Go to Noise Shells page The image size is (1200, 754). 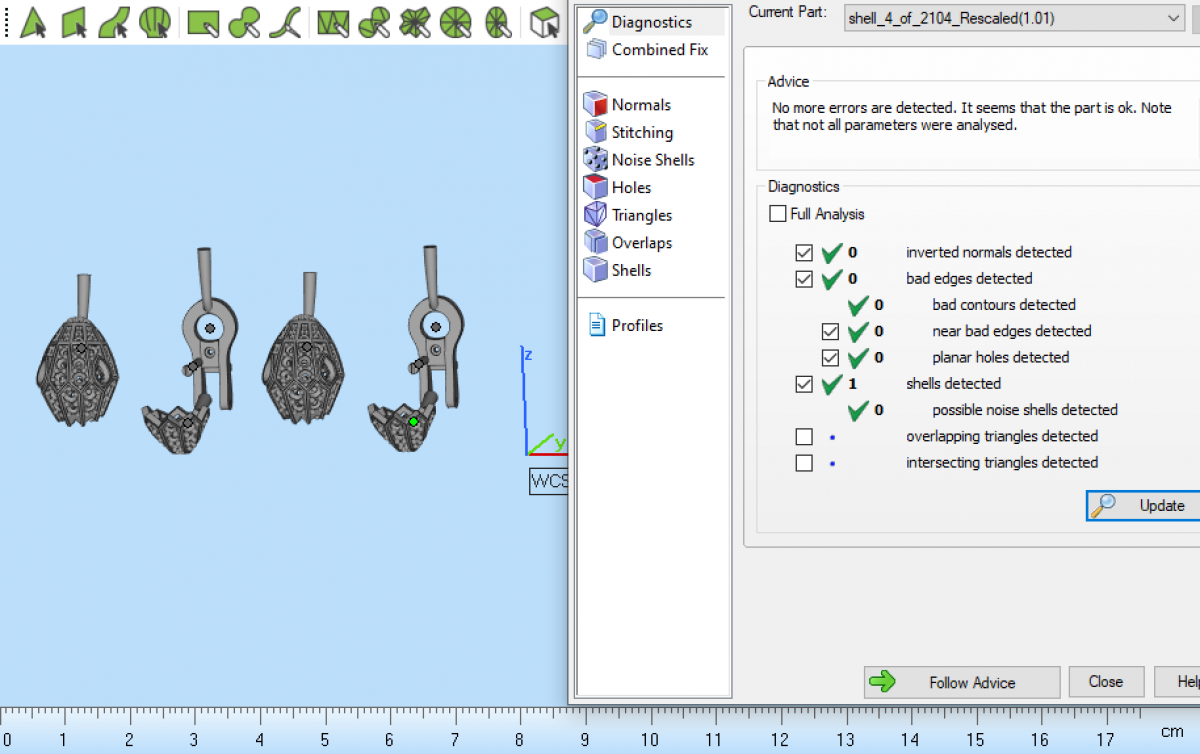click(652, 160)
